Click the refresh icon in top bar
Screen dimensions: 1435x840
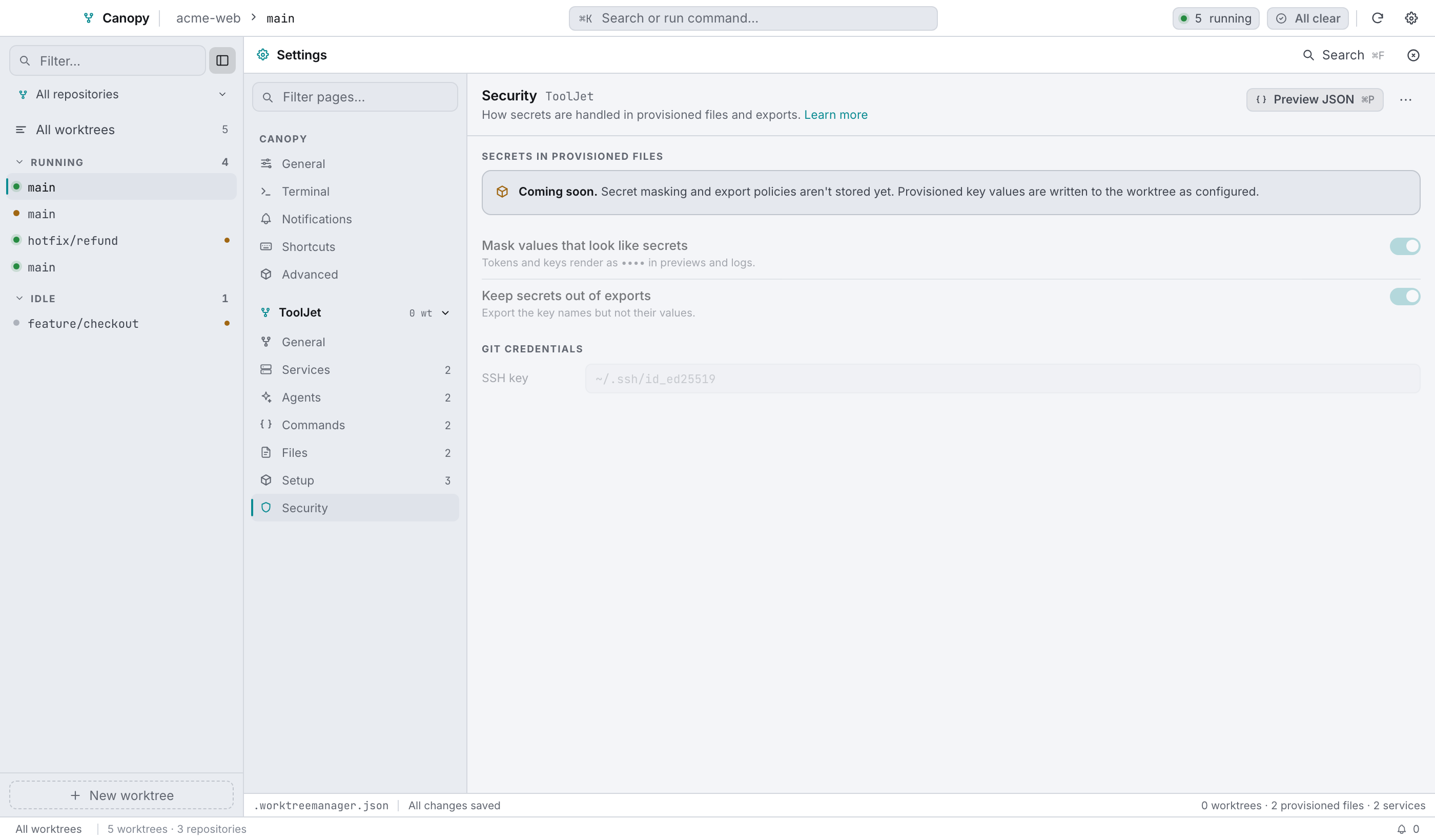coord(1377,18)
